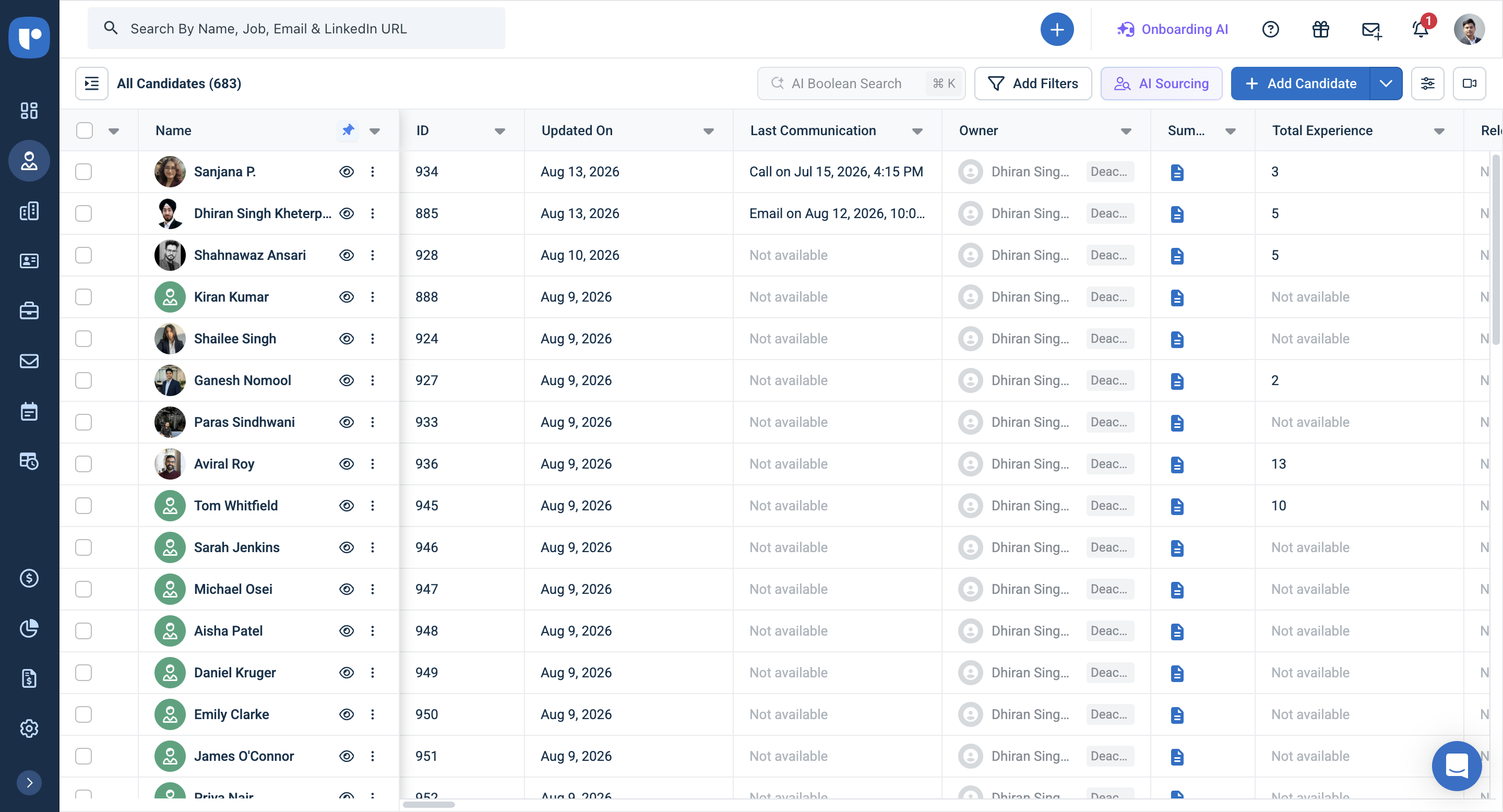Screen dimensions: 1503x812
Task: Open the calendar icon in sidebar
Action: click(29, 411)
